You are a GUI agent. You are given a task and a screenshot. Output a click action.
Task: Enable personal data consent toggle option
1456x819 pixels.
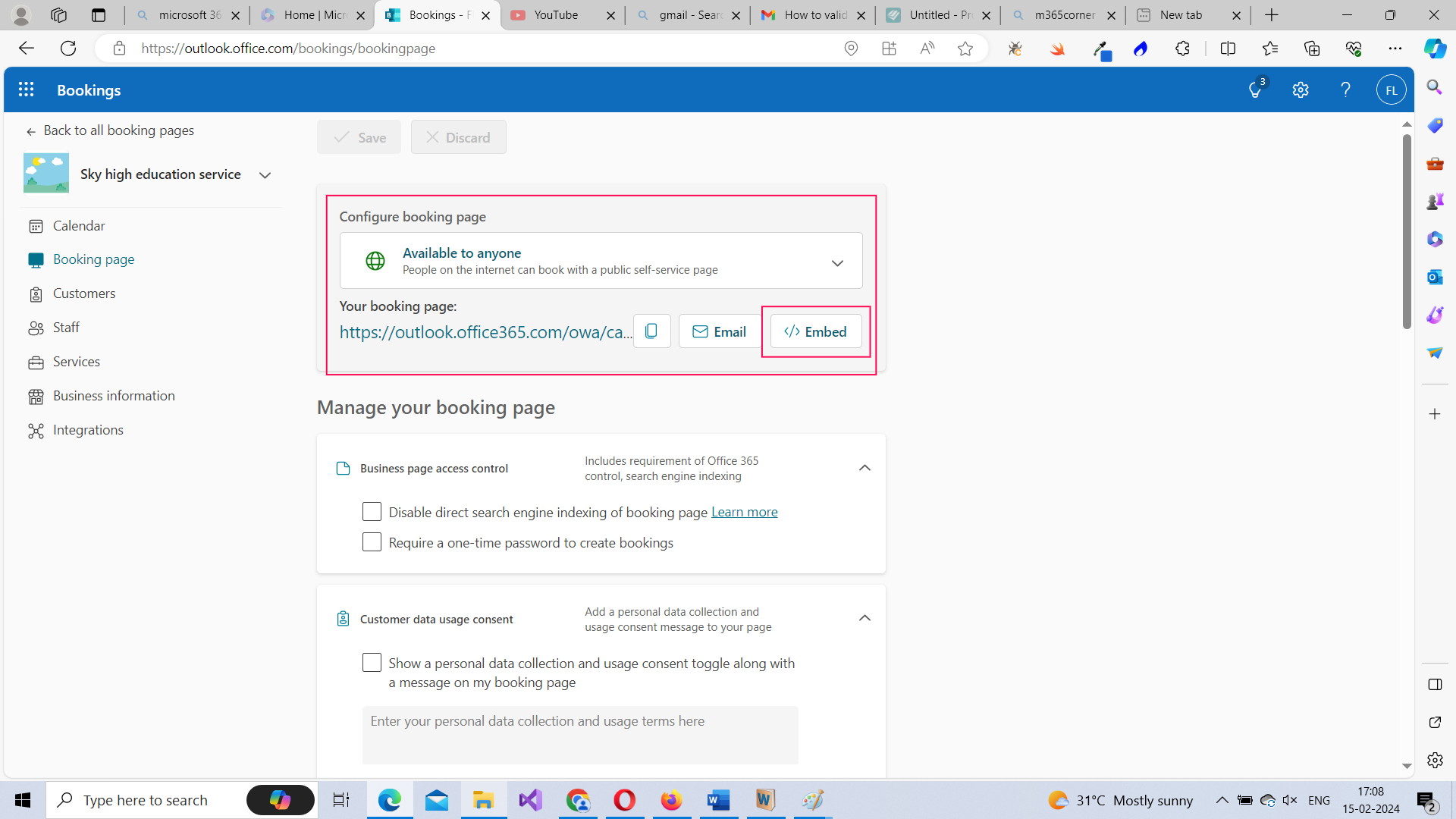[x=372, y=662]
